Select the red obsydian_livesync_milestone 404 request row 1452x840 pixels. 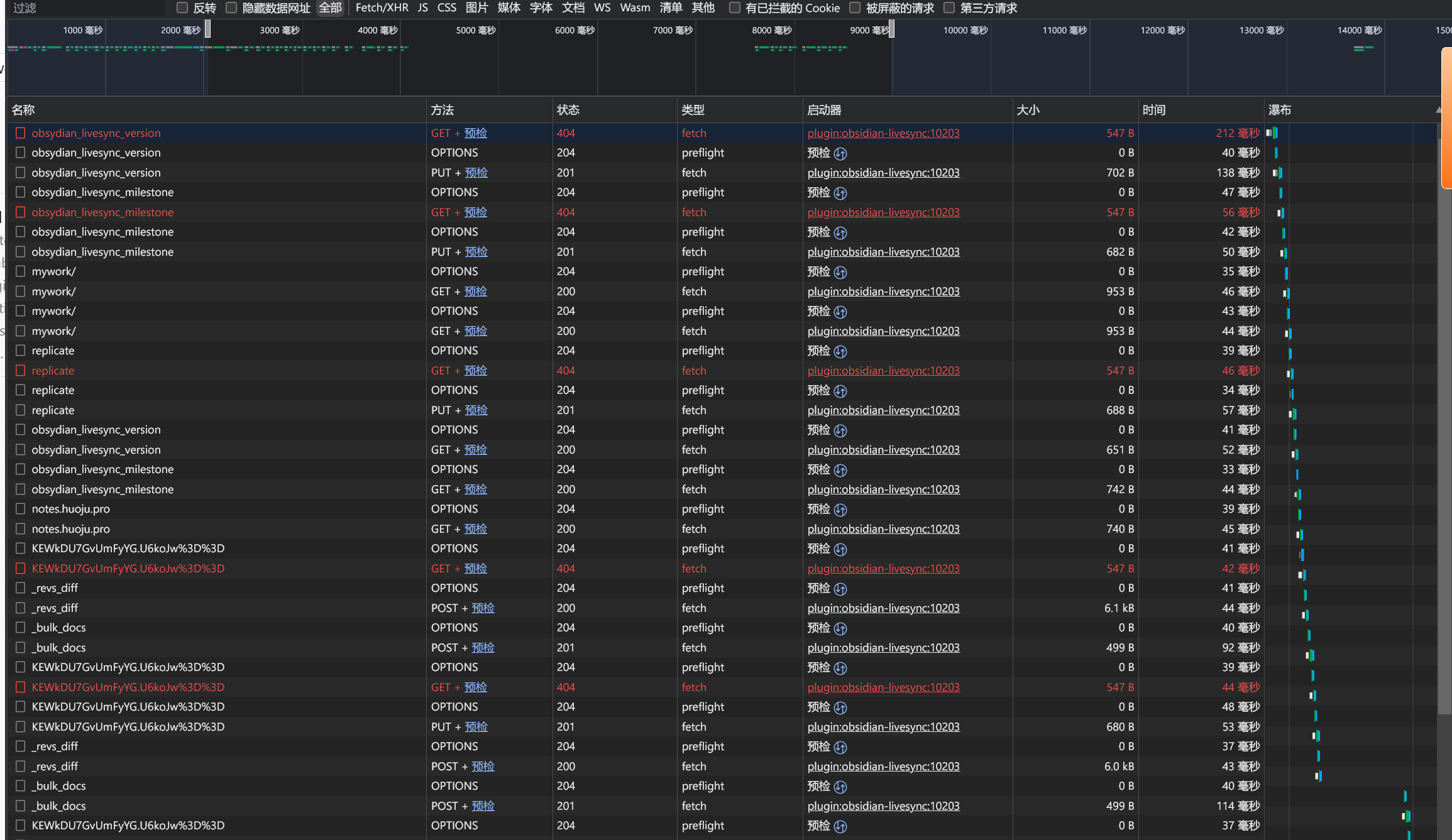point(102,212)
